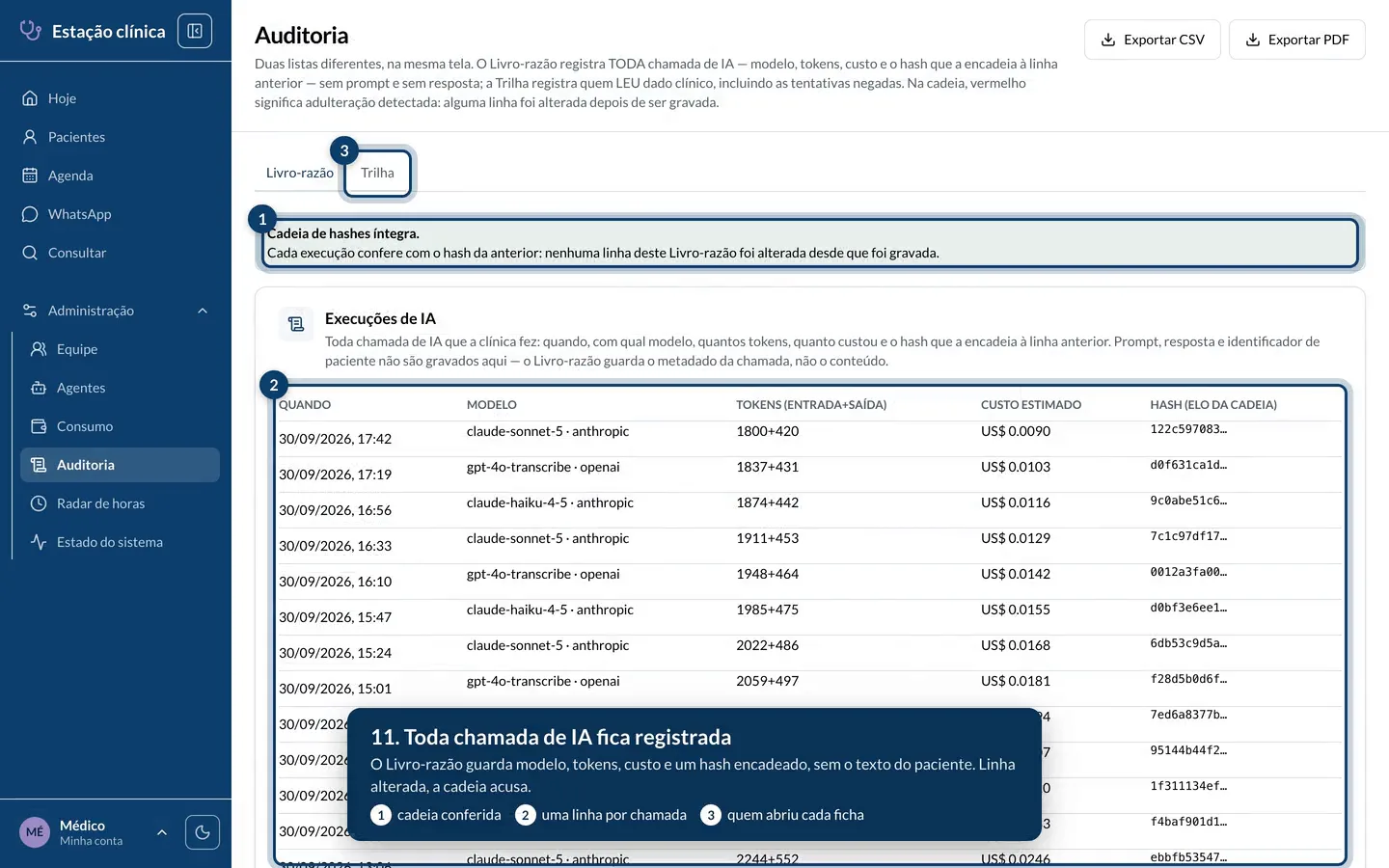Collapse the Administração section chevron
The width and height of the screenshot is (1389, 868).
(x=203, y=311)
